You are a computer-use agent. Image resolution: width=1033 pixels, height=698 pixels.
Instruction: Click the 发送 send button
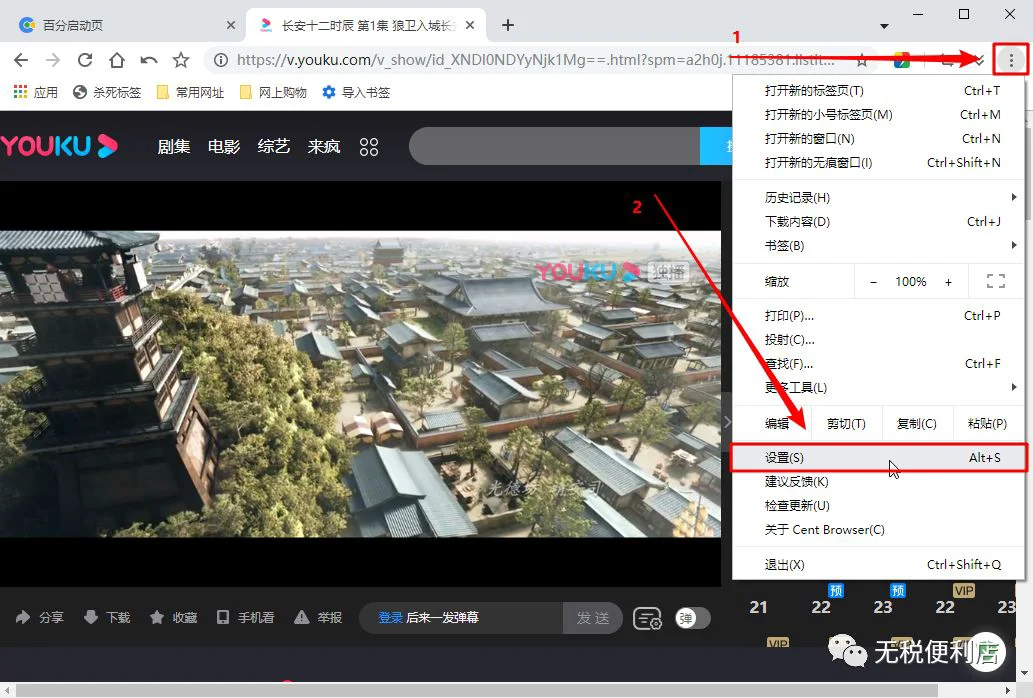tap(593, 618)
